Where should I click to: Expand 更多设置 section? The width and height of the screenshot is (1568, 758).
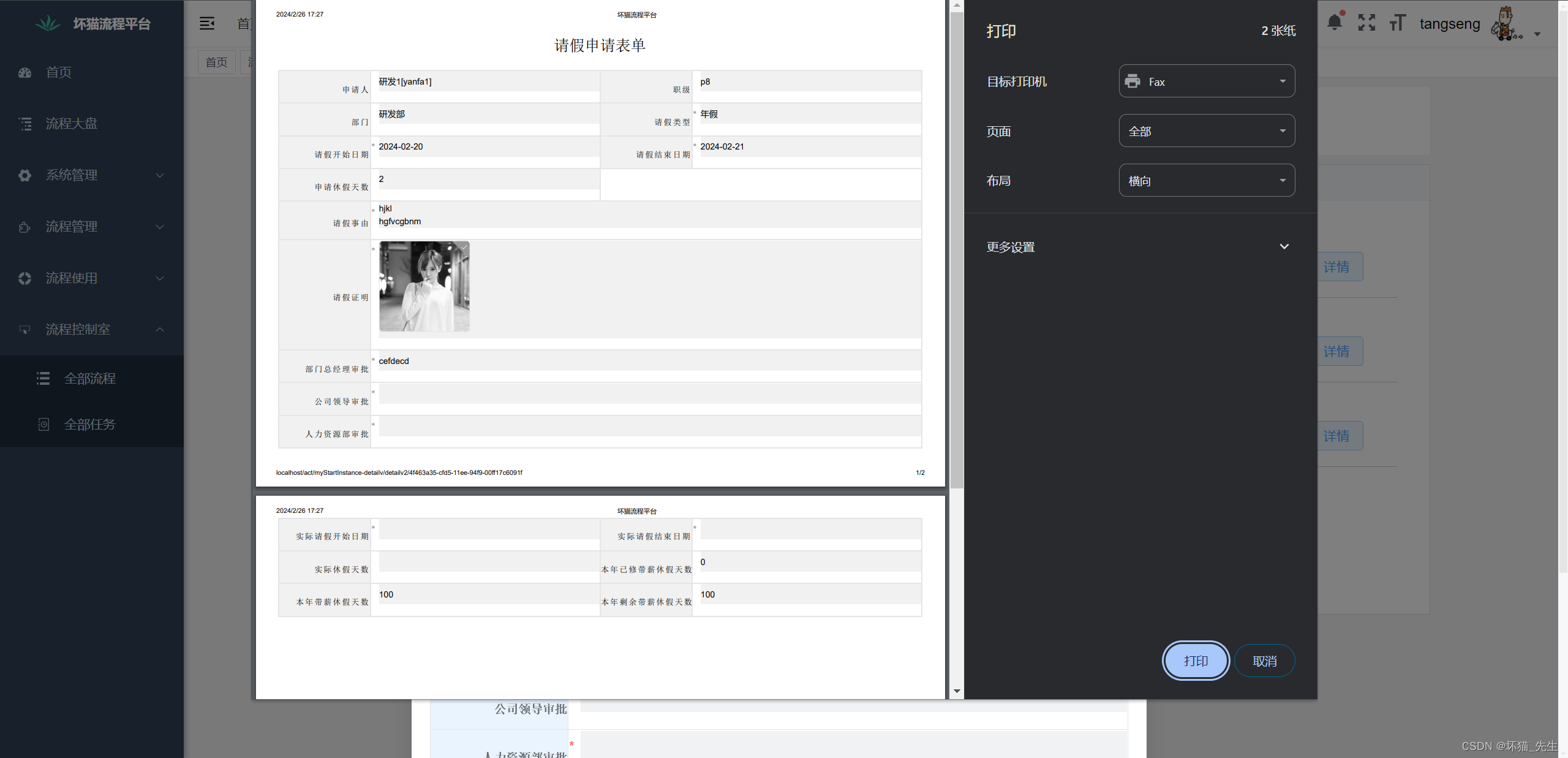pyautogui.click(x=1138, y=246)
